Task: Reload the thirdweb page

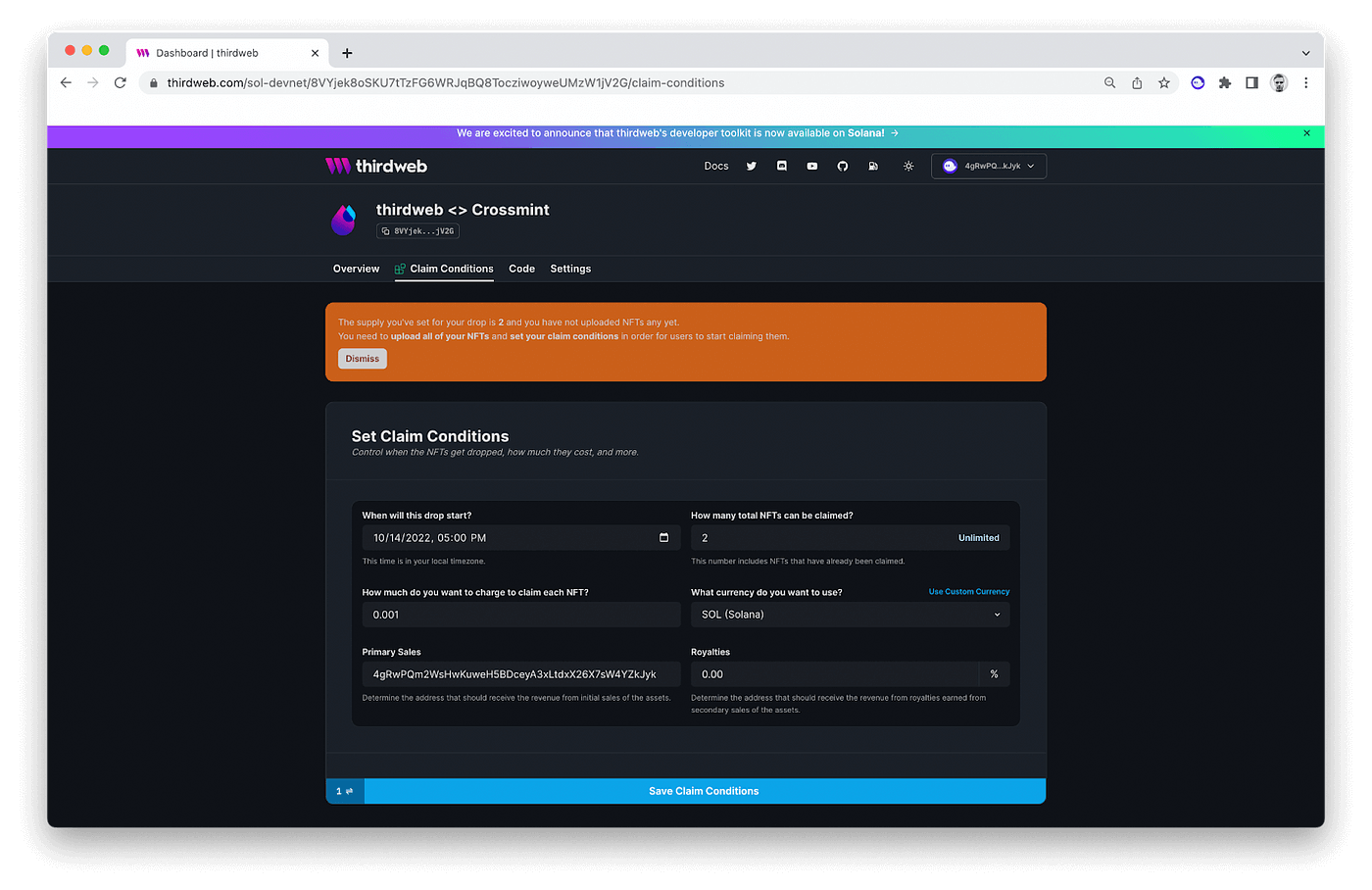Action: (x=121, y=83)
